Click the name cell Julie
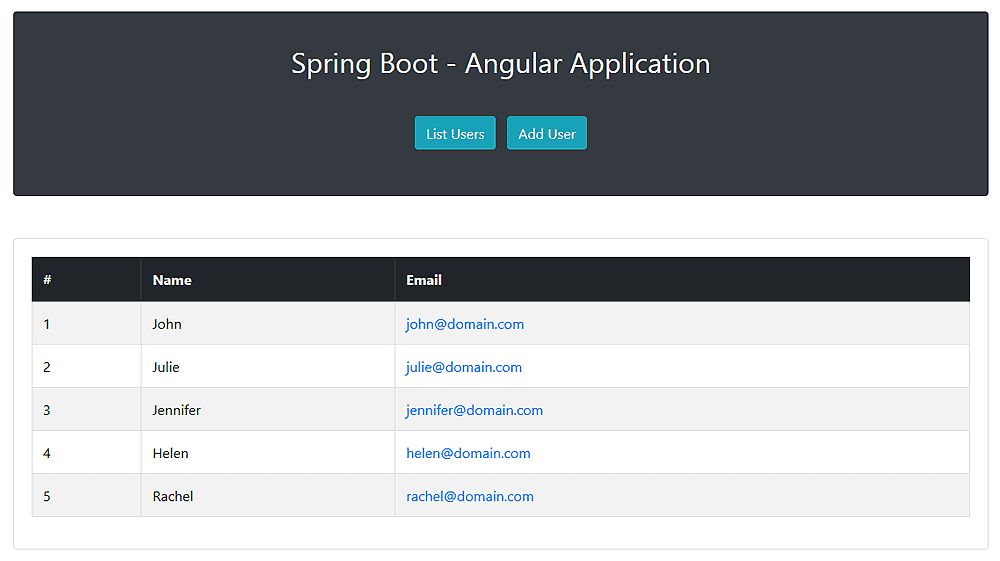This screenshot has height=561, width=1000. [166, 367]
